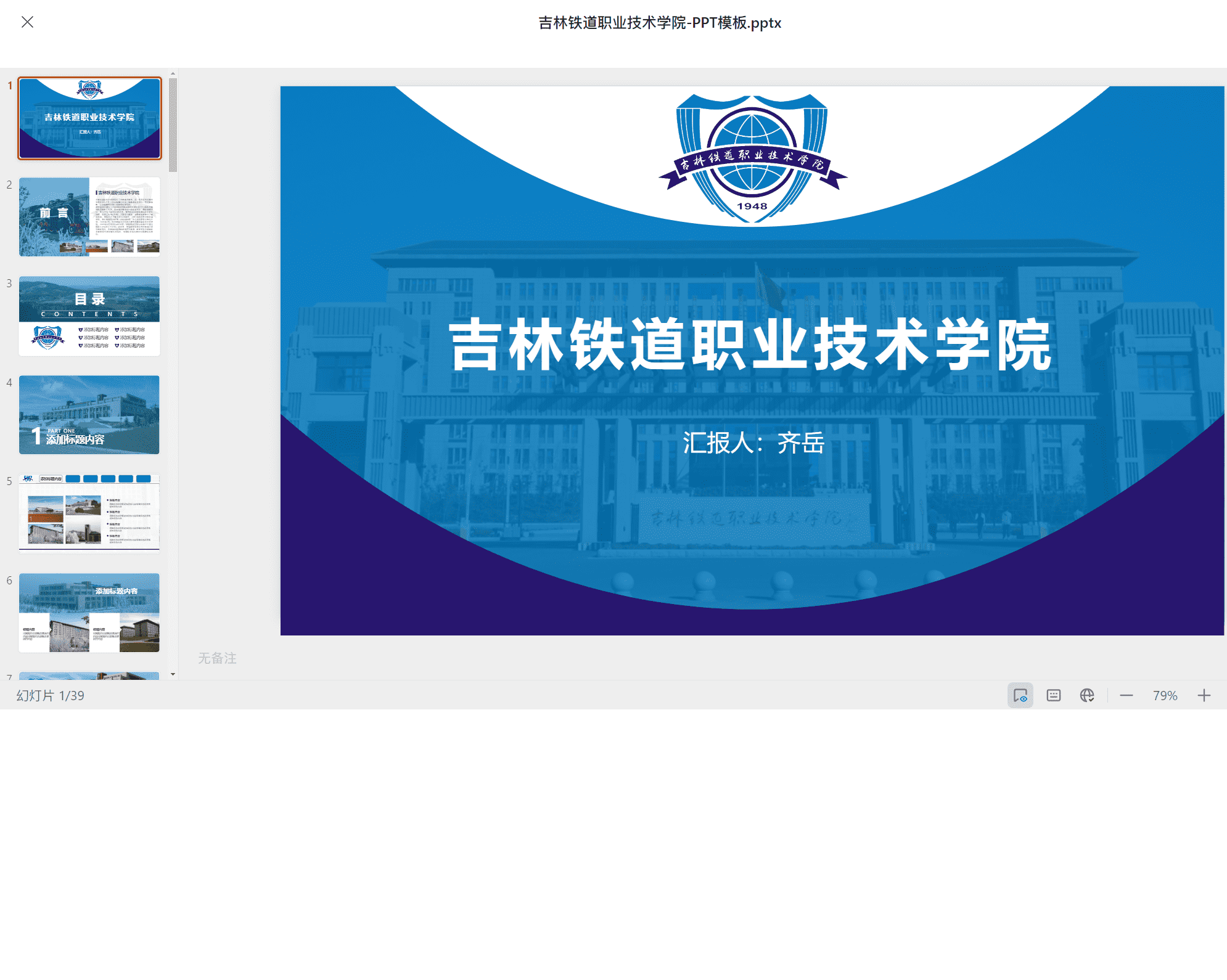Click the 汇报人：齐岳 text on the slide
The width and height of the screenshot is (1227, 980).
(753, 443)
